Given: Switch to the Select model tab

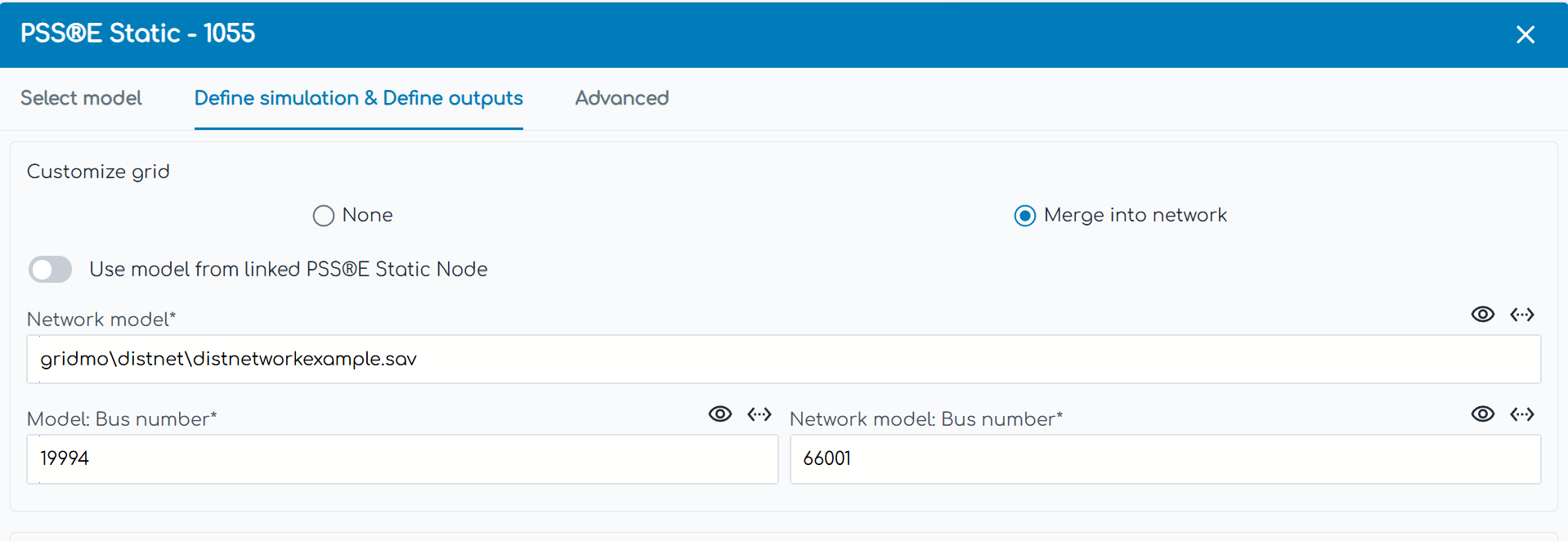Looking at the screenshot, I should pos(81,98).
